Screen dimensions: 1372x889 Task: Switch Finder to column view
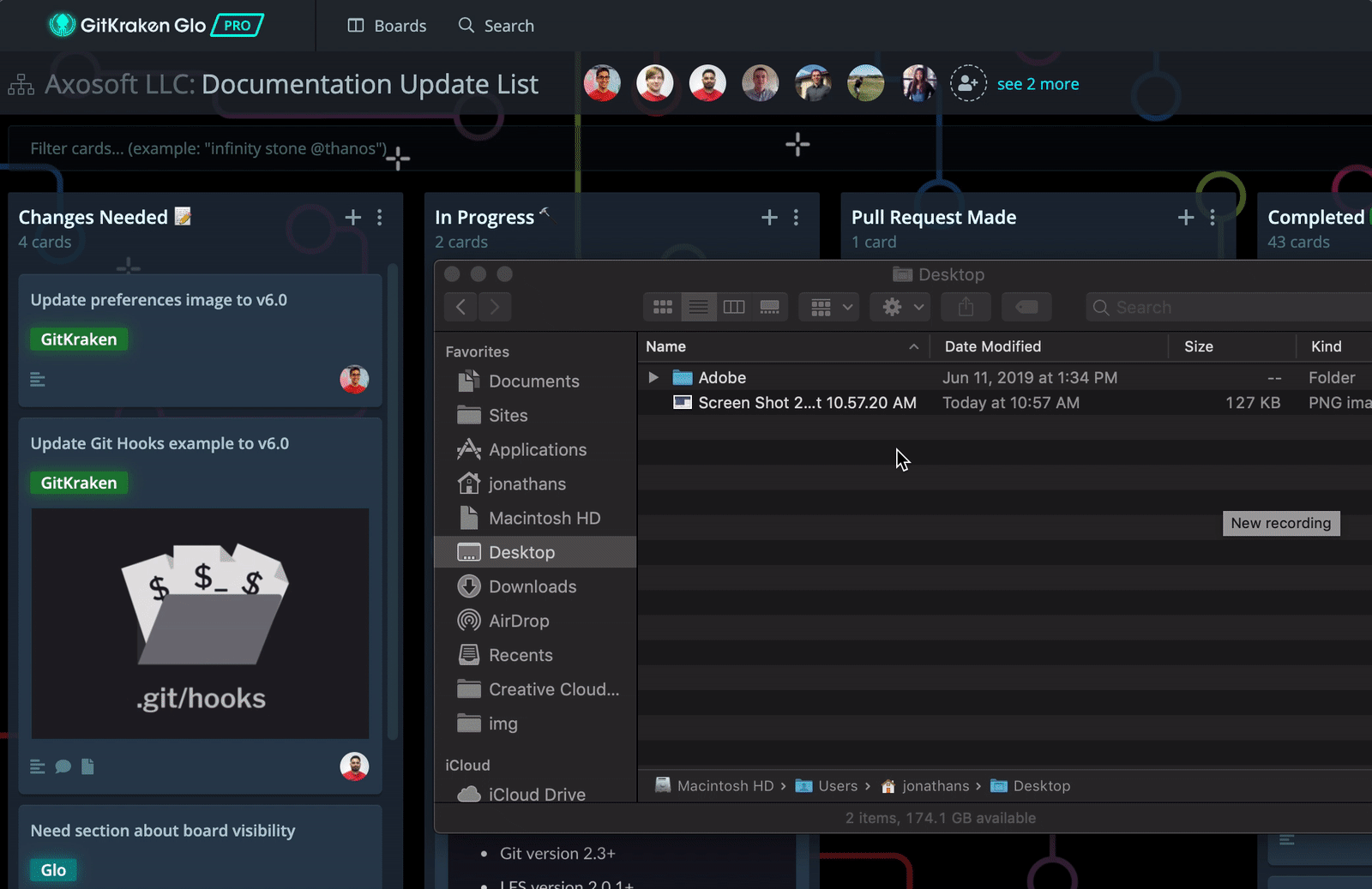[x=734, y=307]
